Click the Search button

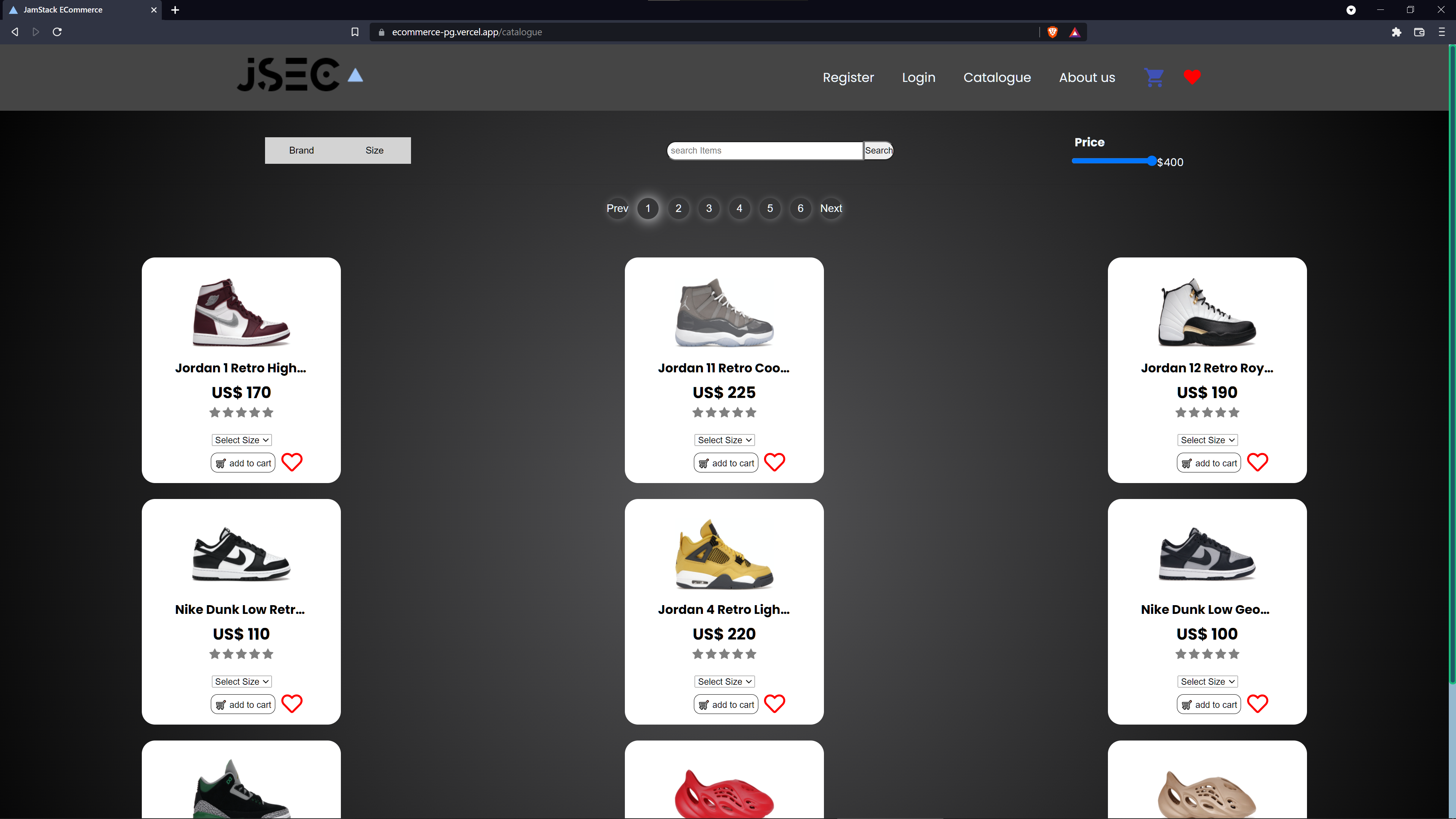(879, 151)
